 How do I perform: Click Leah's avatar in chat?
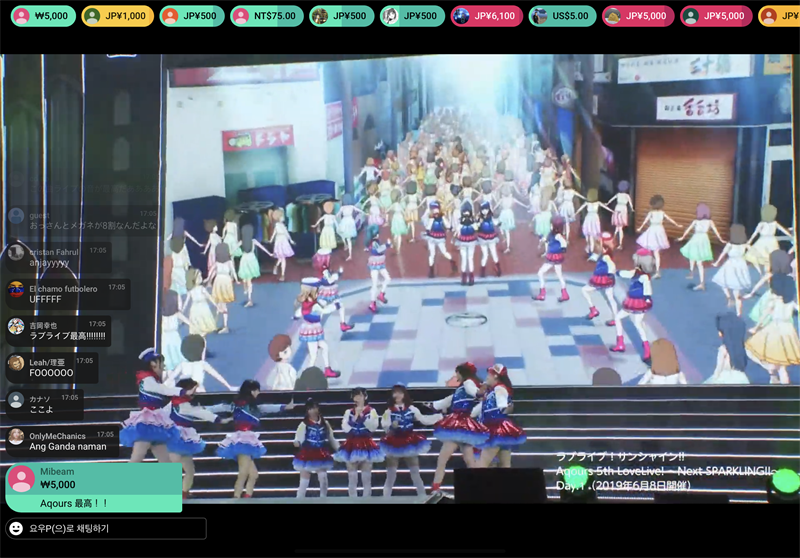point(16,364)
